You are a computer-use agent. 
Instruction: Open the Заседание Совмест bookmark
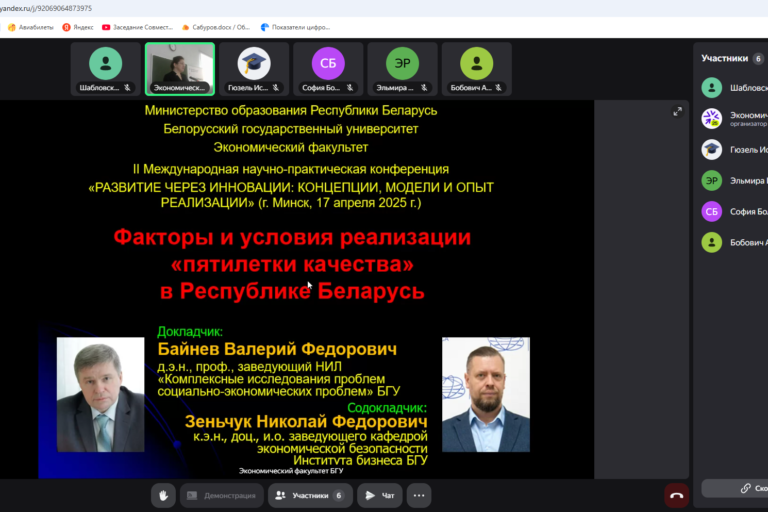(x=138, y=27)
